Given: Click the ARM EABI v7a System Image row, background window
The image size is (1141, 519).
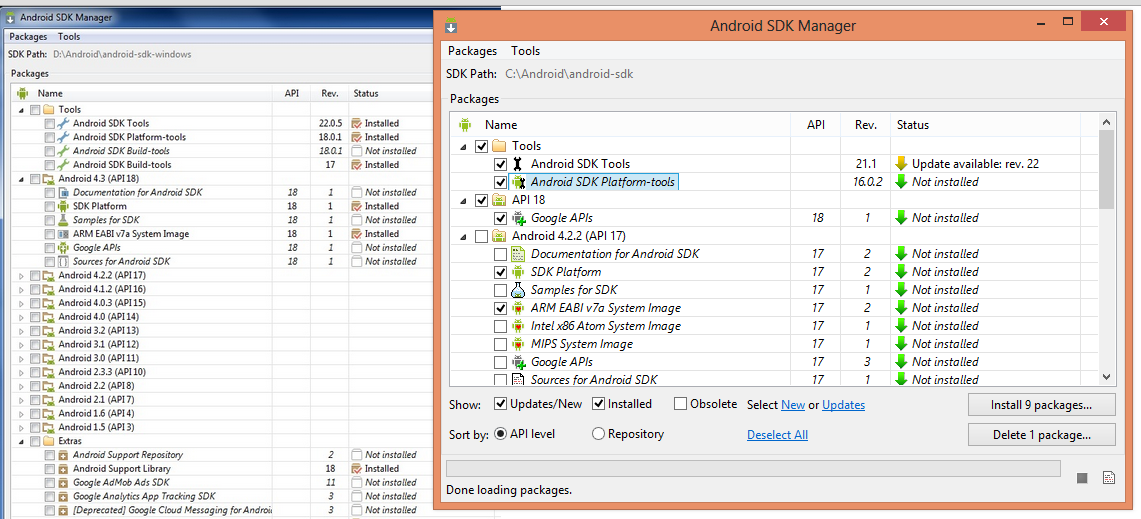Looking at the screenshot, I should [x=223, y=234].
